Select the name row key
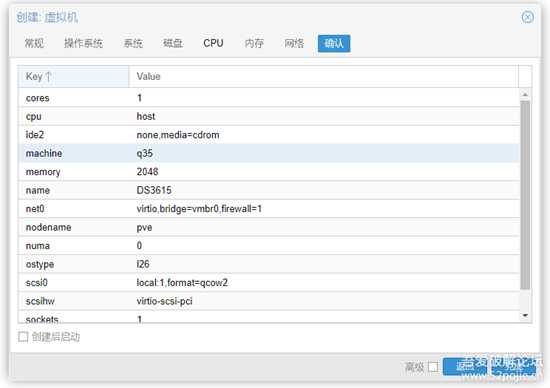550x388 pixels. tap(38, 190)
